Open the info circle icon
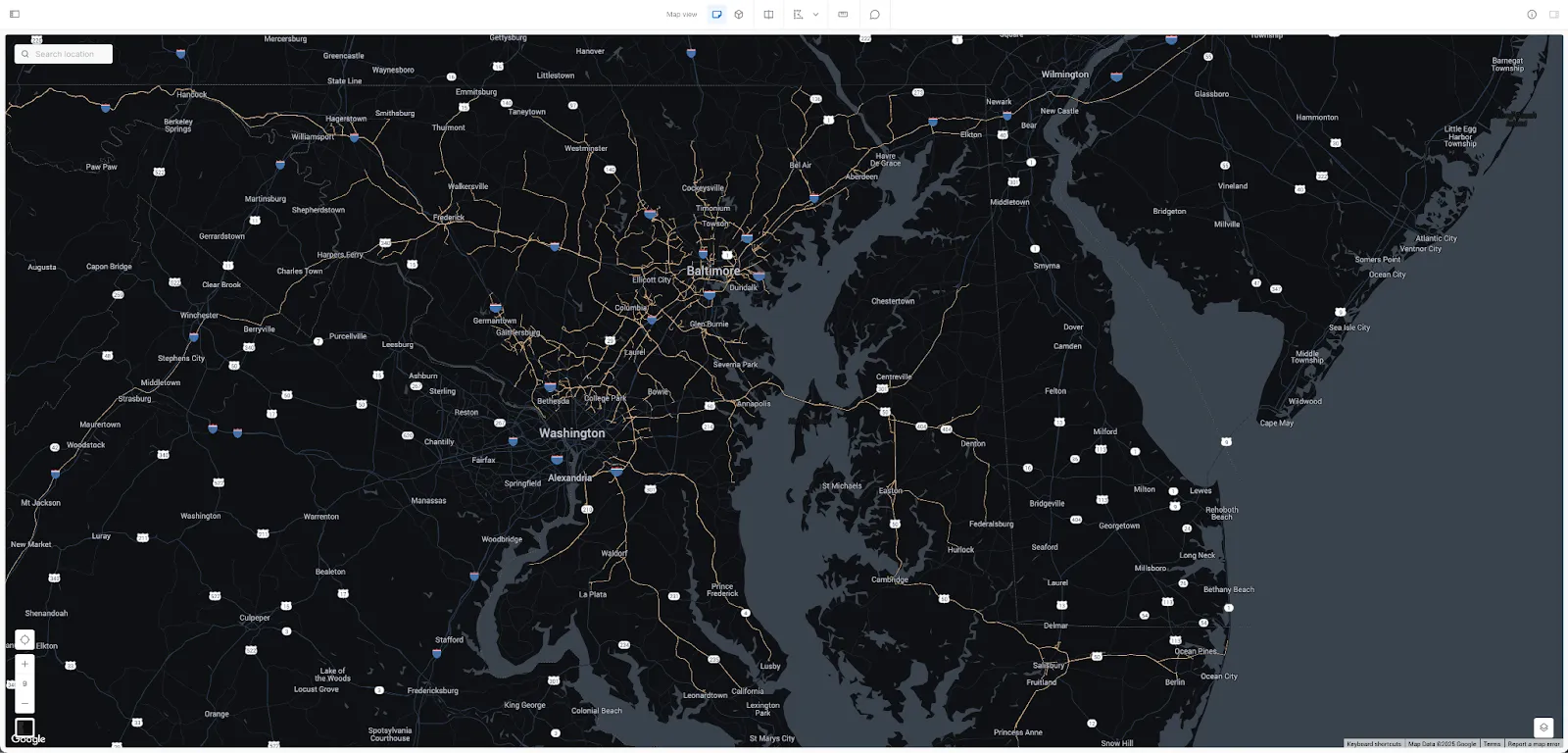 tap(1532, 15)
